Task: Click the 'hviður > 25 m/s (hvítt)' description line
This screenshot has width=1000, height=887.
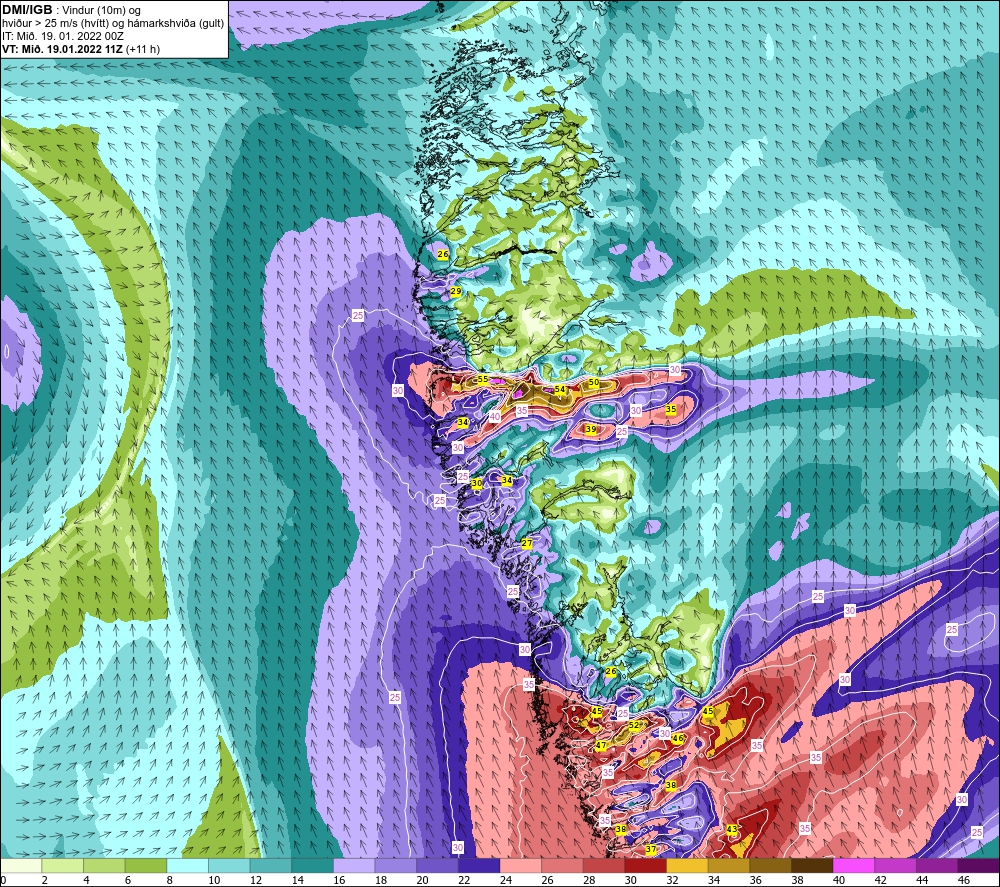Action: point(113,24)
